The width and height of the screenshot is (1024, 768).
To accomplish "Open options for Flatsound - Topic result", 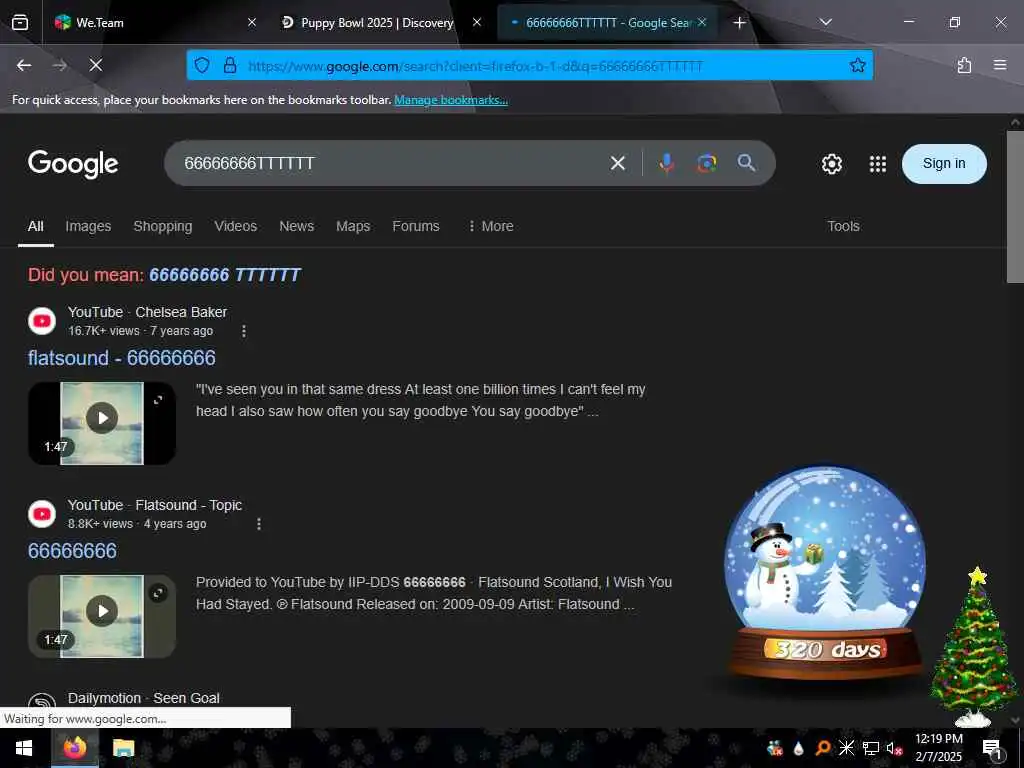I will (x=259, y=524).
